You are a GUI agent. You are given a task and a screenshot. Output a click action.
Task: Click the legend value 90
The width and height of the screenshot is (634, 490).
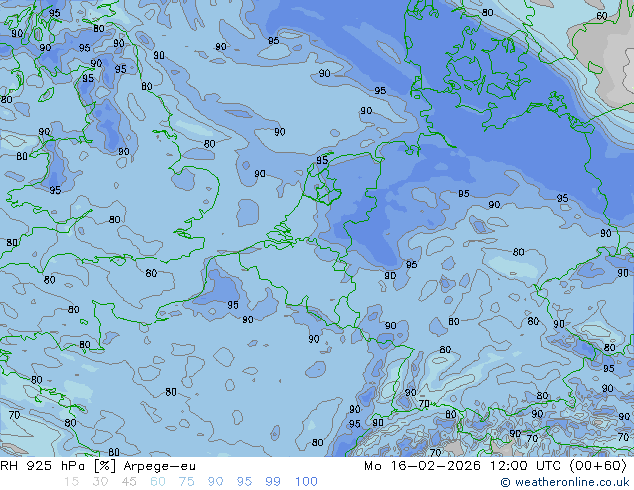(215, 482)
